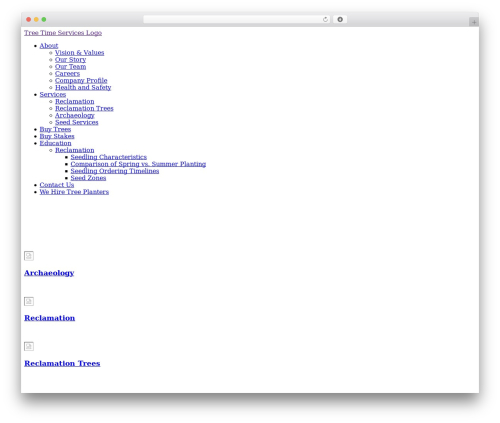This screenshot has height=423, width=500.
Task: Open a new tab with the plus button
Action: click(474, 22)
